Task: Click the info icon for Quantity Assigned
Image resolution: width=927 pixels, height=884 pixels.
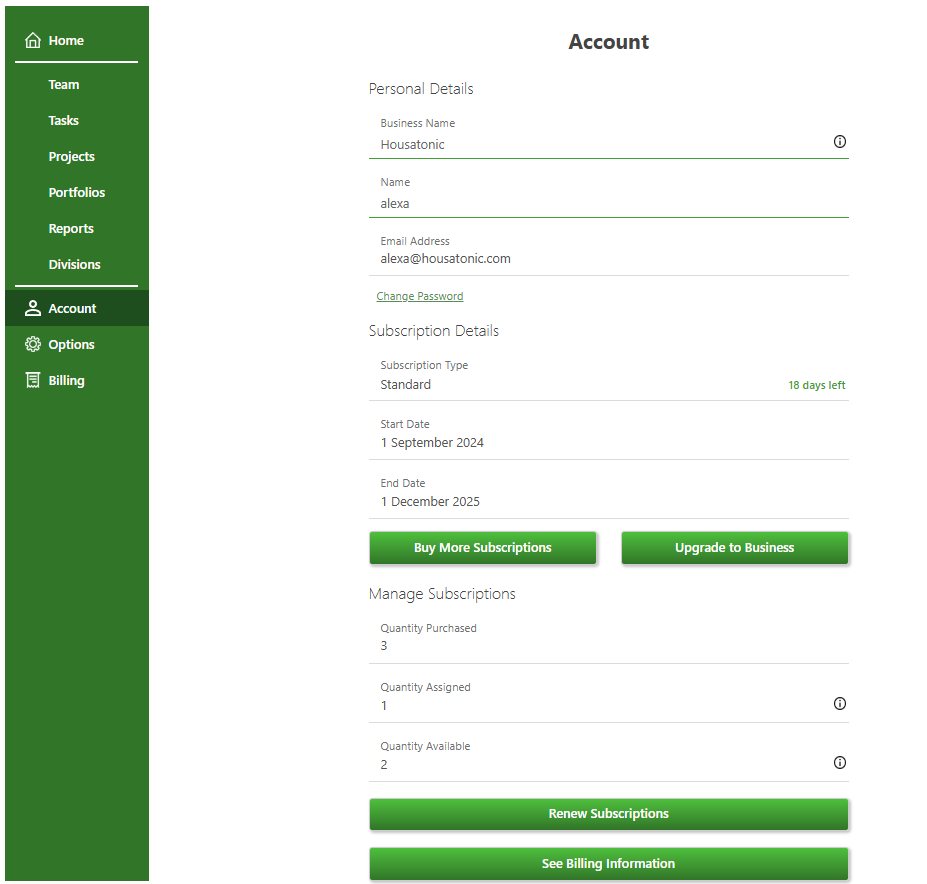Action: pos(839,704)
